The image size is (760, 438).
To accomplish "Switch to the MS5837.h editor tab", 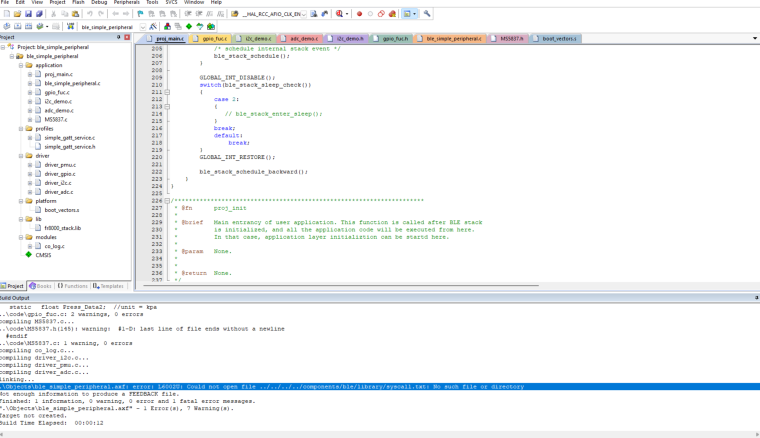I will 510,38.
